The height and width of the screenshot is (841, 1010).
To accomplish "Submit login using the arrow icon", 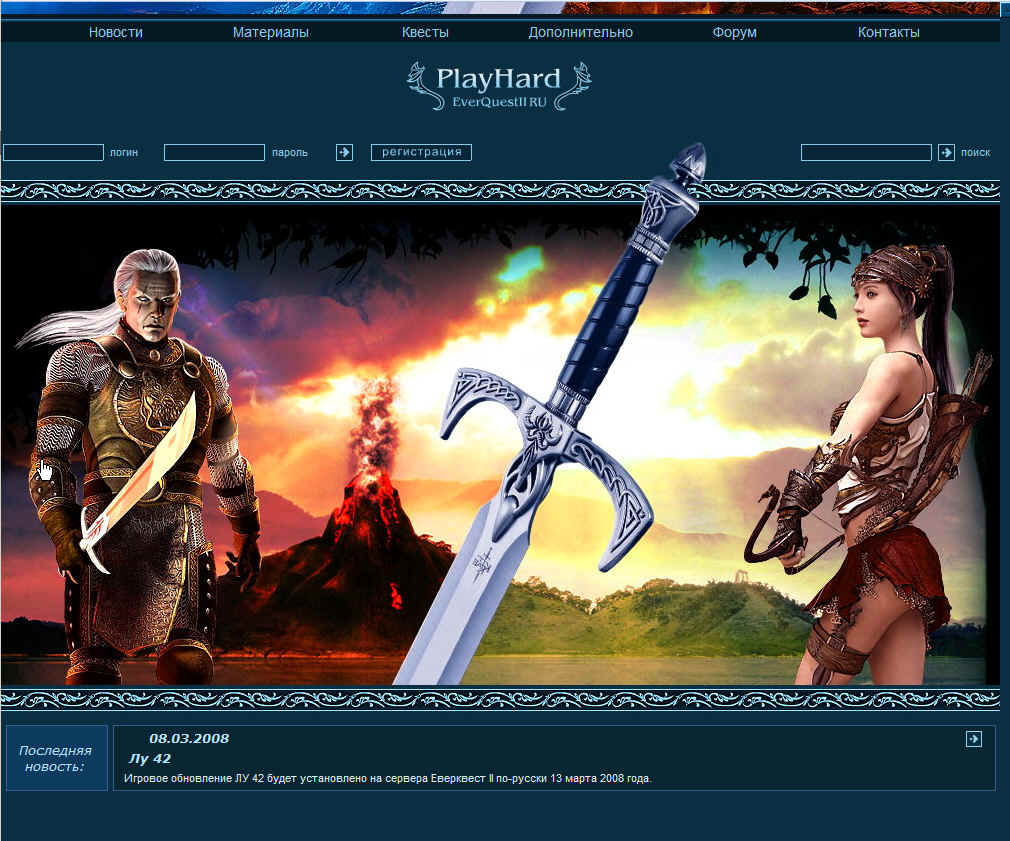I will coord(344,152).
